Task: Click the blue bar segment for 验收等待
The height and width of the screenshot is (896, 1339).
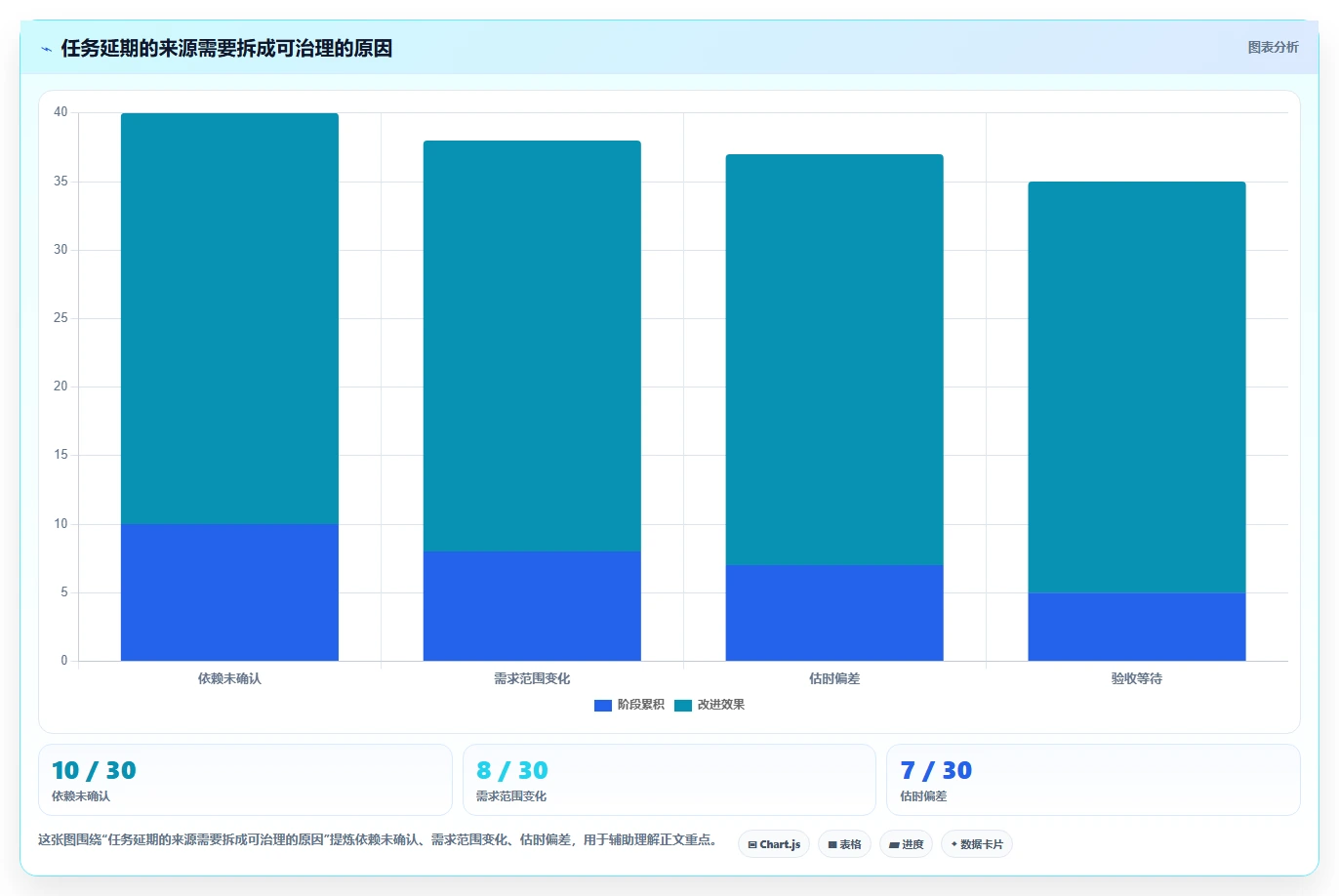Action: [x=1137, y=627]
